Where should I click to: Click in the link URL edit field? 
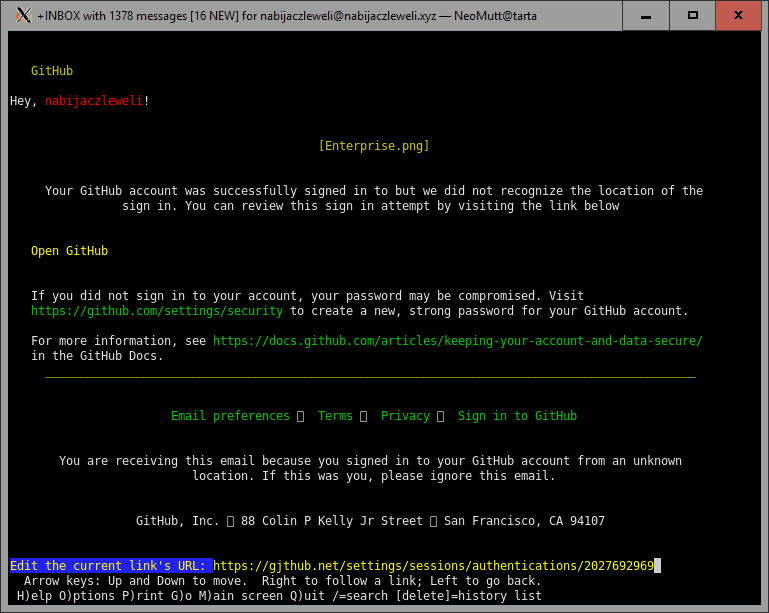434,566
